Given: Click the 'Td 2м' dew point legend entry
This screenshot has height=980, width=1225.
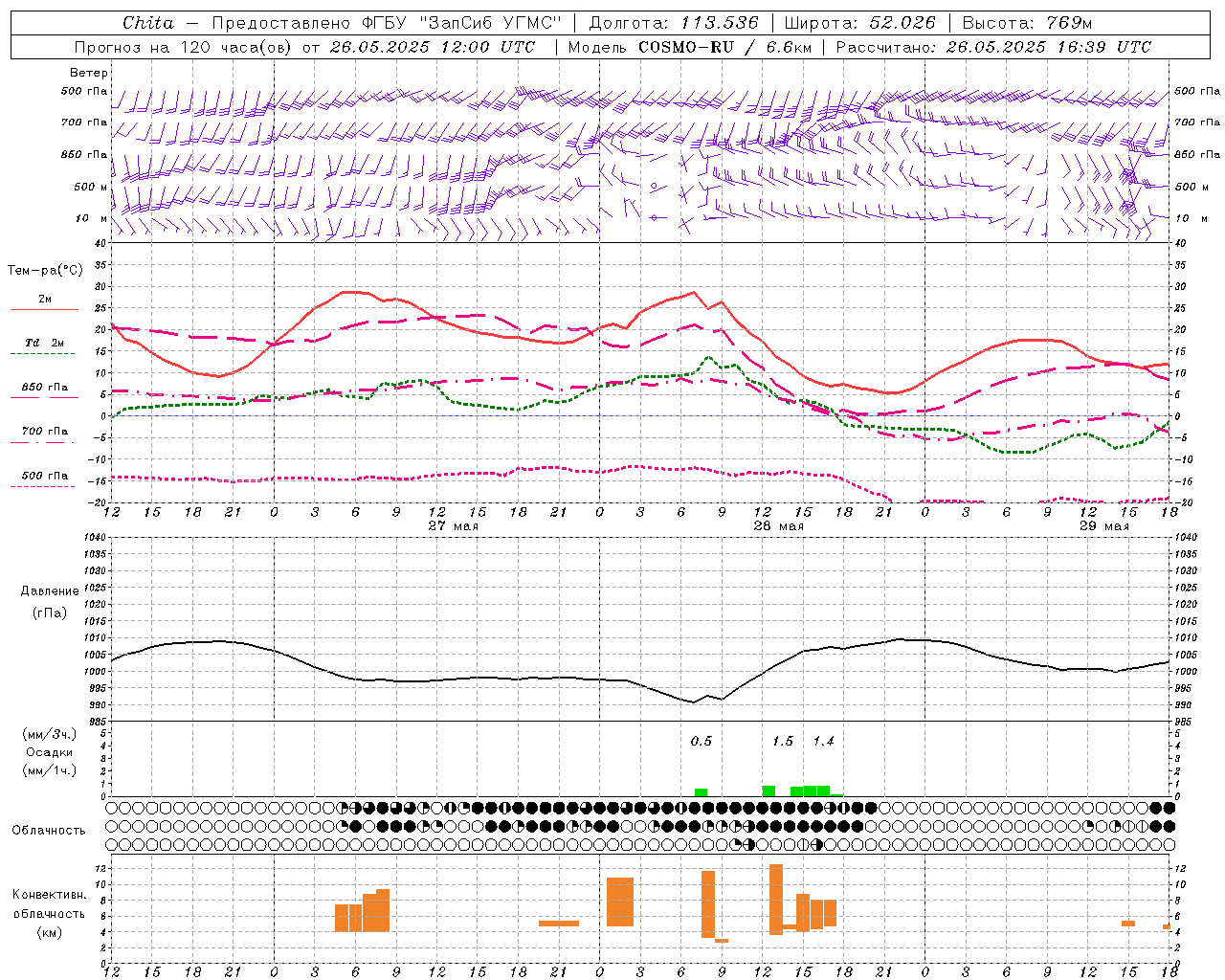Looking at the screenshot, I should (45, 343).
